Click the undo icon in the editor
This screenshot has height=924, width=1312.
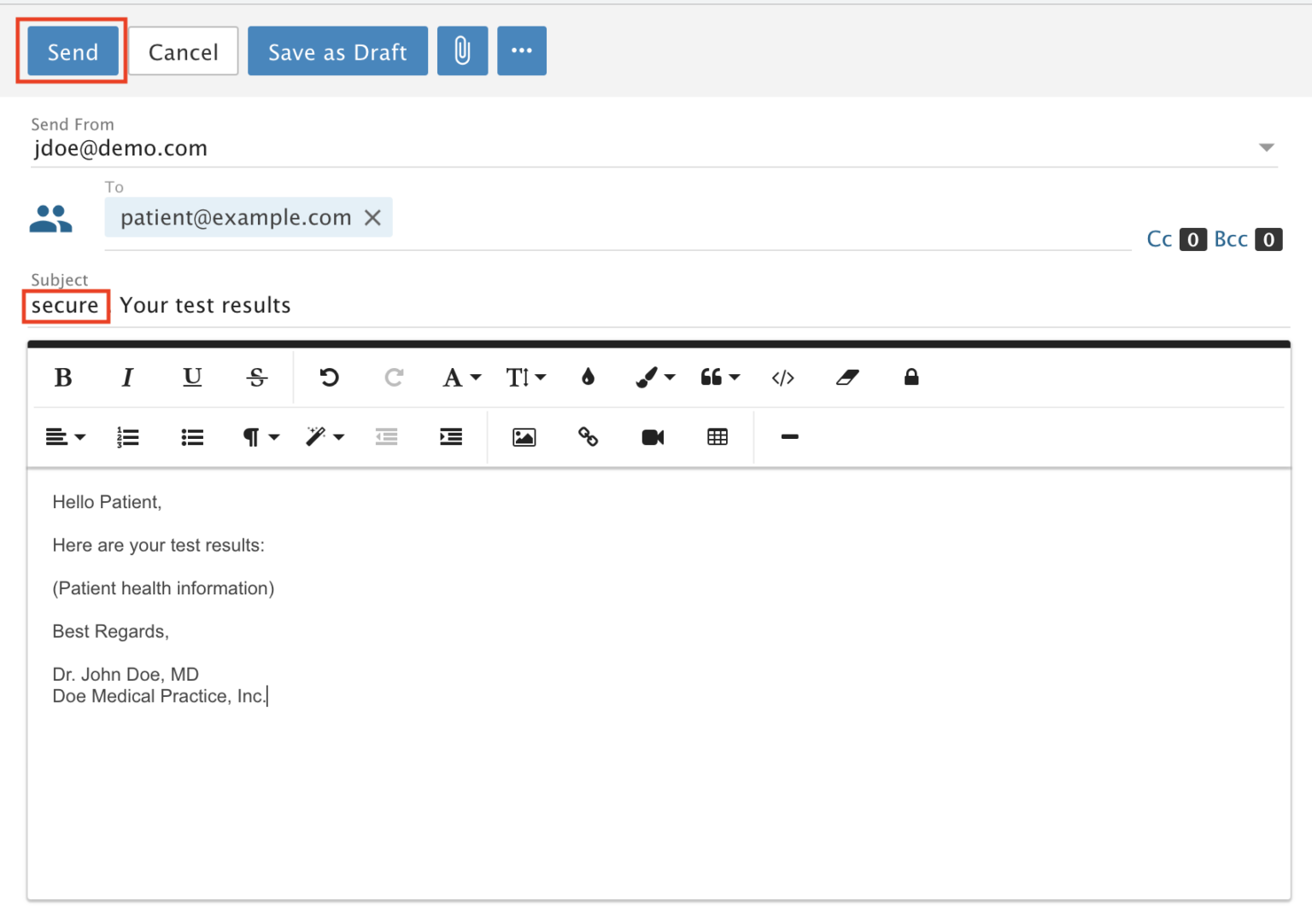(330, 377)
